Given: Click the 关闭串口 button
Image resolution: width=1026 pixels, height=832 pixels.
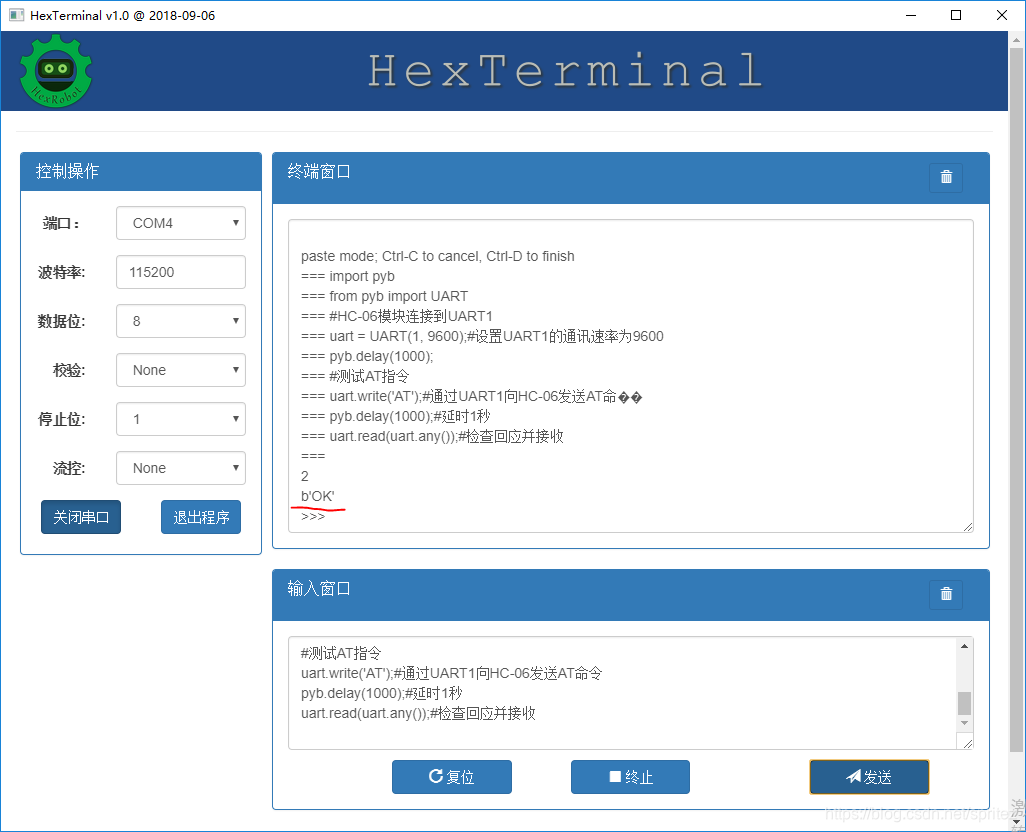Looking at the screenshot, I should (x=81, y=517).
